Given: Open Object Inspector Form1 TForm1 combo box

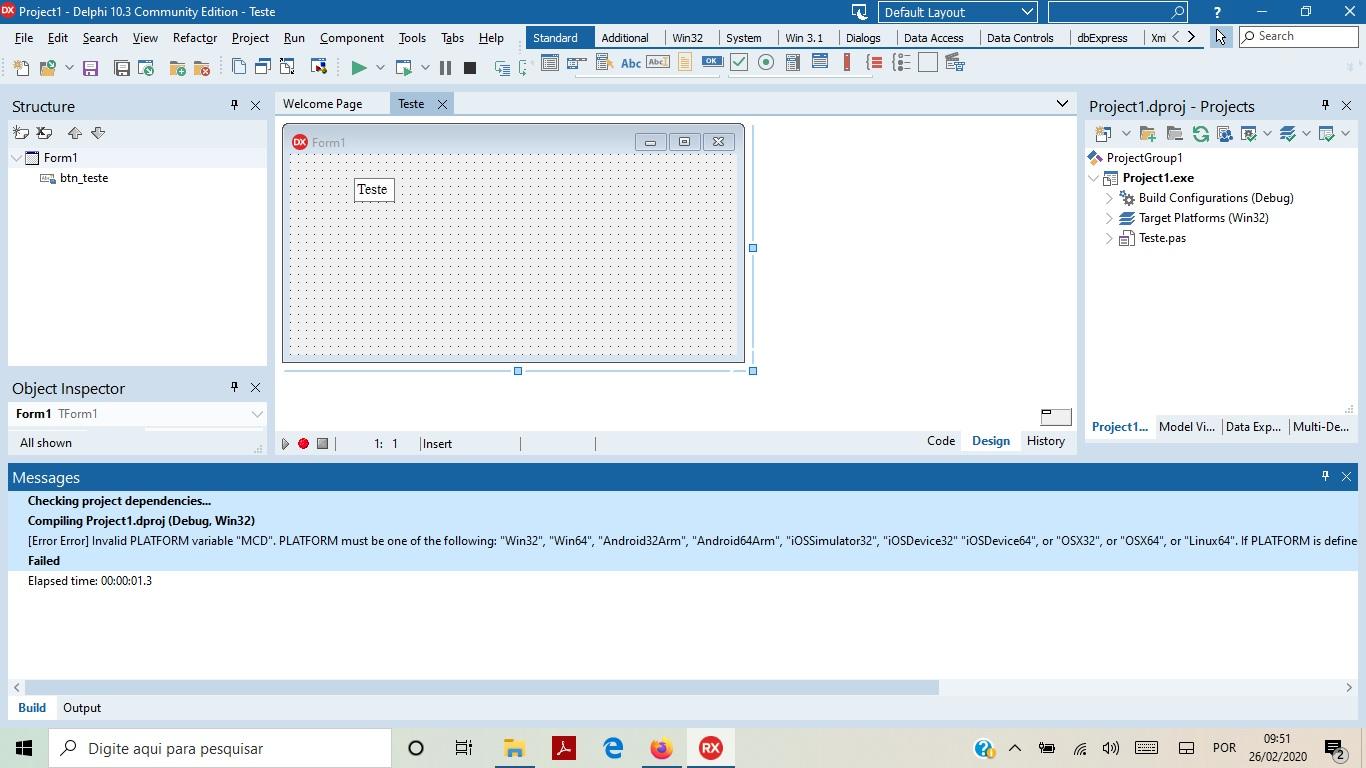Looking at the screenshot, I should [x=138, y=414].
